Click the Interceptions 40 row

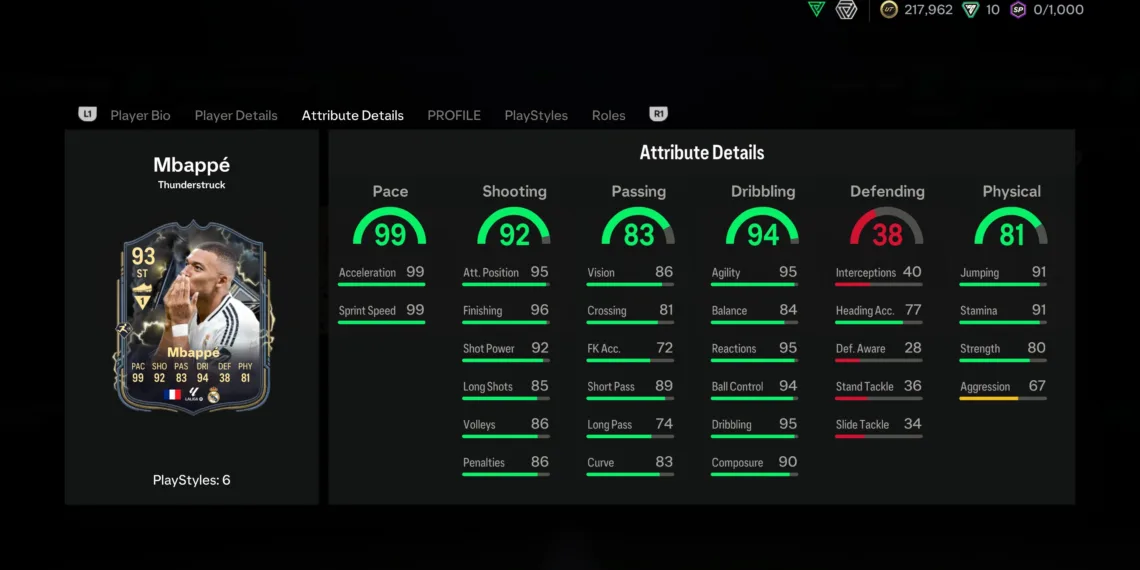(879, 275)
